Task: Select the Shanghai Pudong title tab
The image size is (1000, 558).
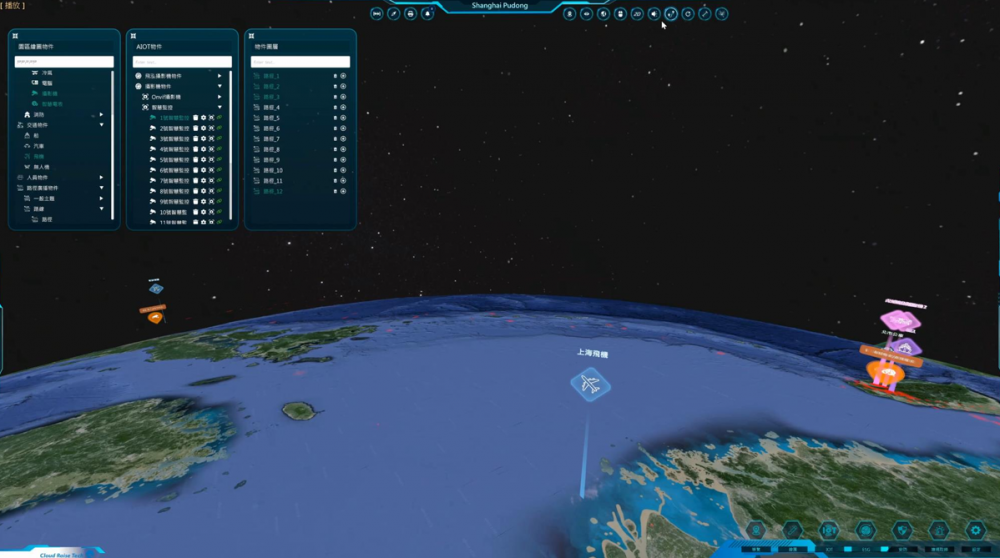Action: click(499, 6)
